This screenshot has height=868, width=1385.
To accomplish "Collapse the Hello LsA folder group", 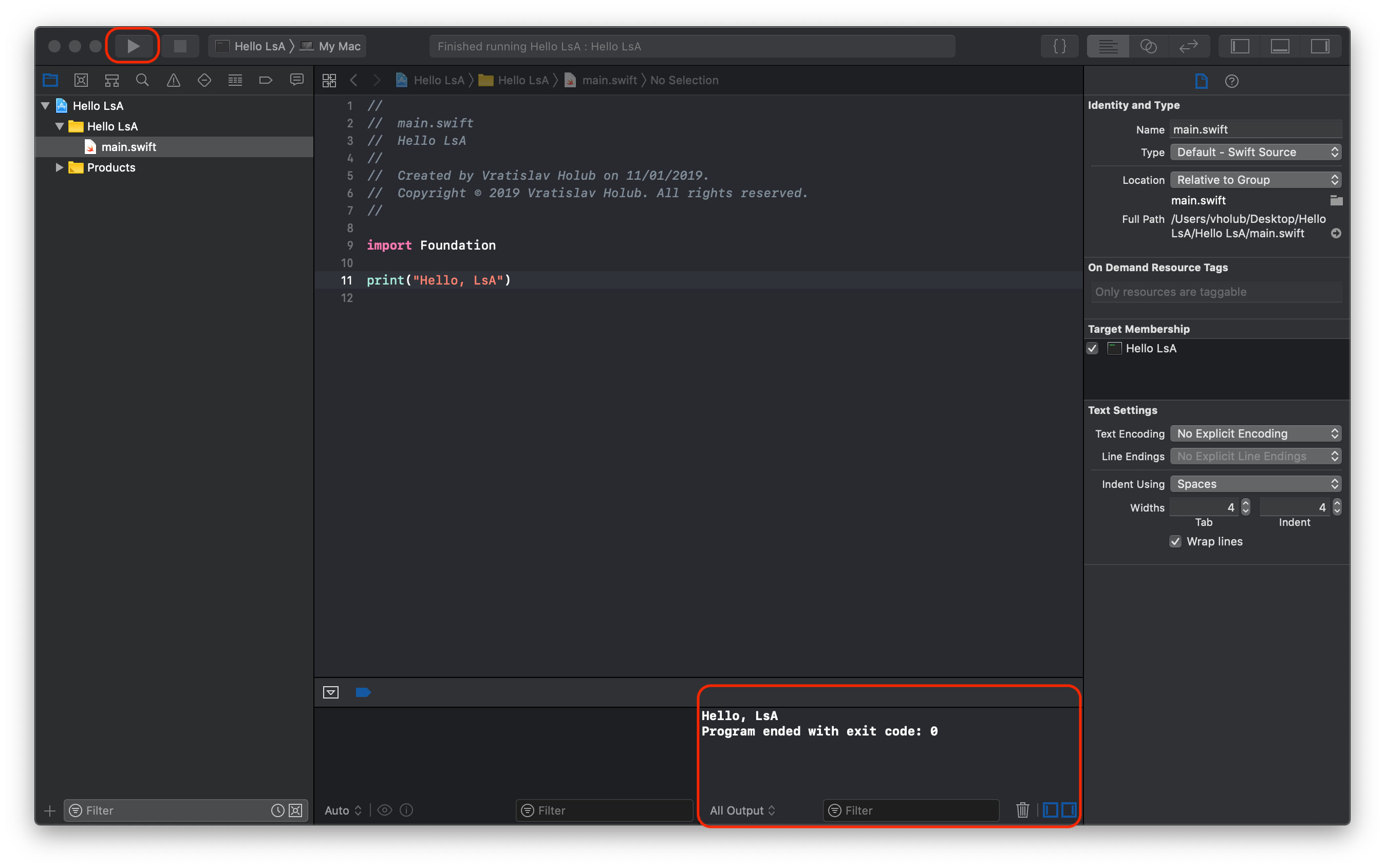I will pos(60,126).
